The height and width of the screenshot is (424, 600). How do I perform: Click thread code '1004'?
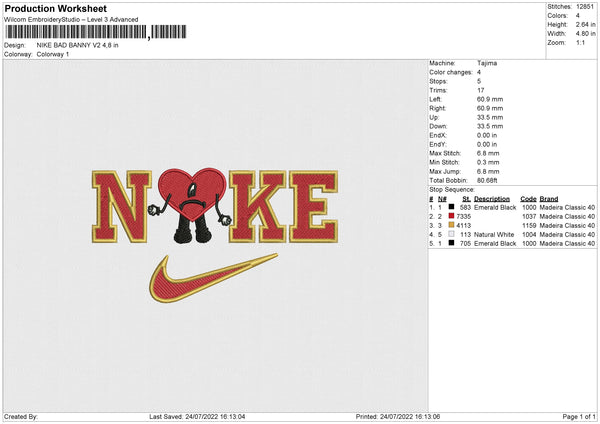click(529, 235)
